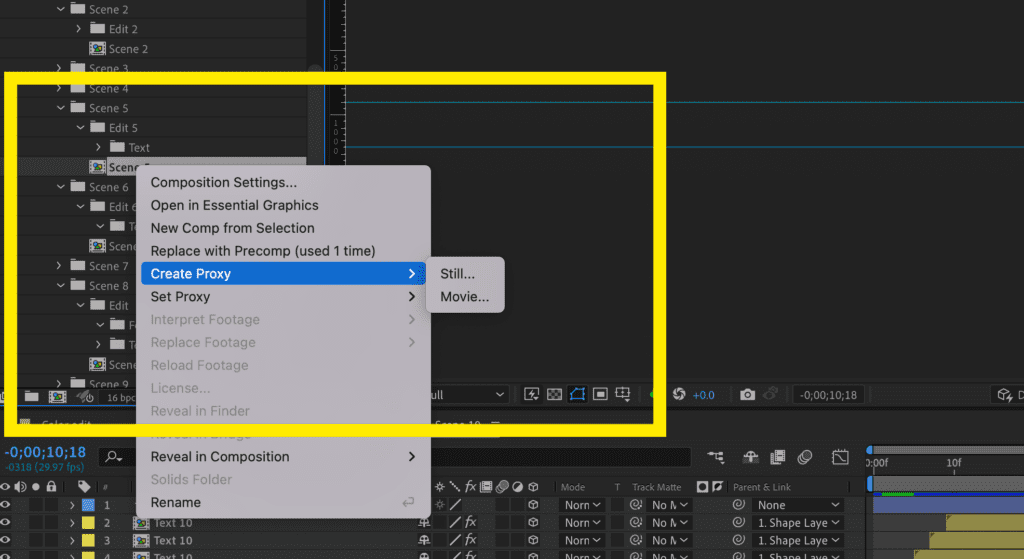1024x559 pixels.
Task: Click the Fast Previews icon below viewer
Action: [x=532, y=394]
